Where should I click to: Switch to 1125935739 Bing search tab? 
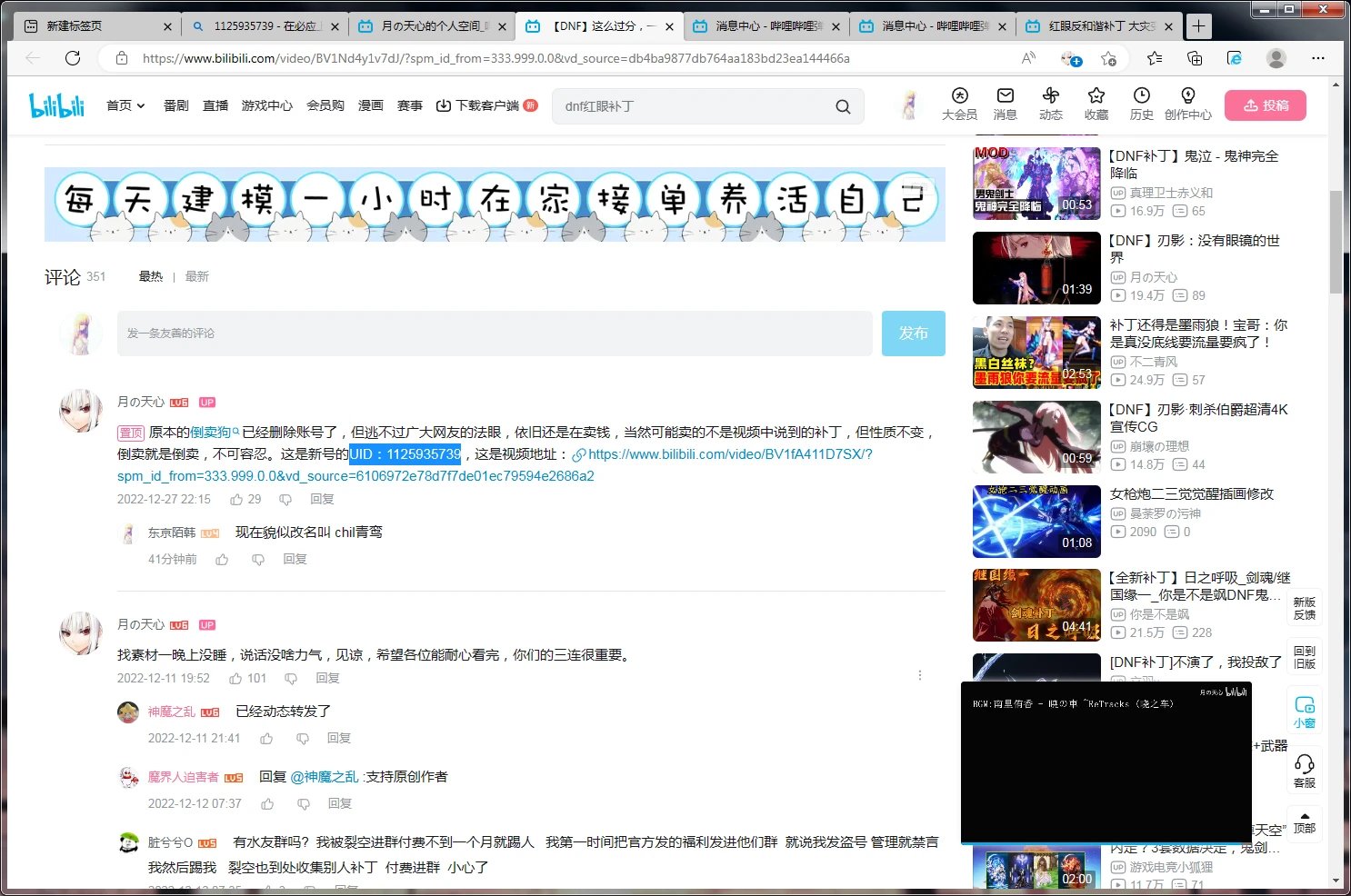point(265,26)
